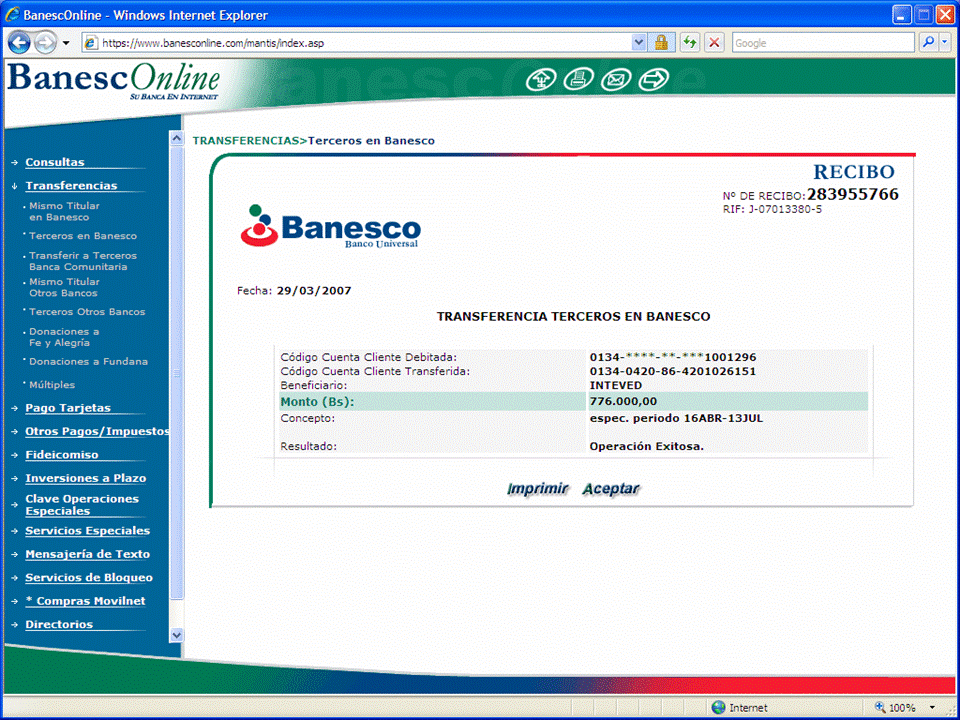Open Servicios de Bloqueo menu

[89, 577]
